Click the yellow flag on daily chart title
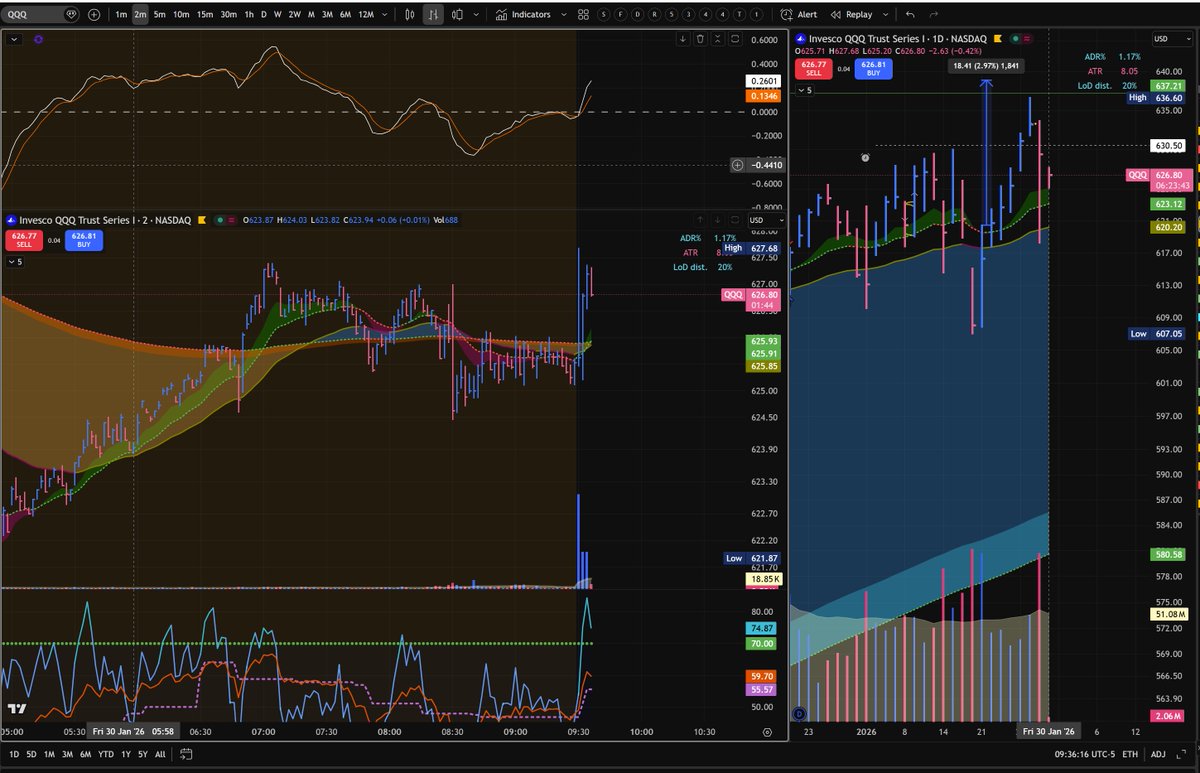1200x773 pixels. pos(996,39)
